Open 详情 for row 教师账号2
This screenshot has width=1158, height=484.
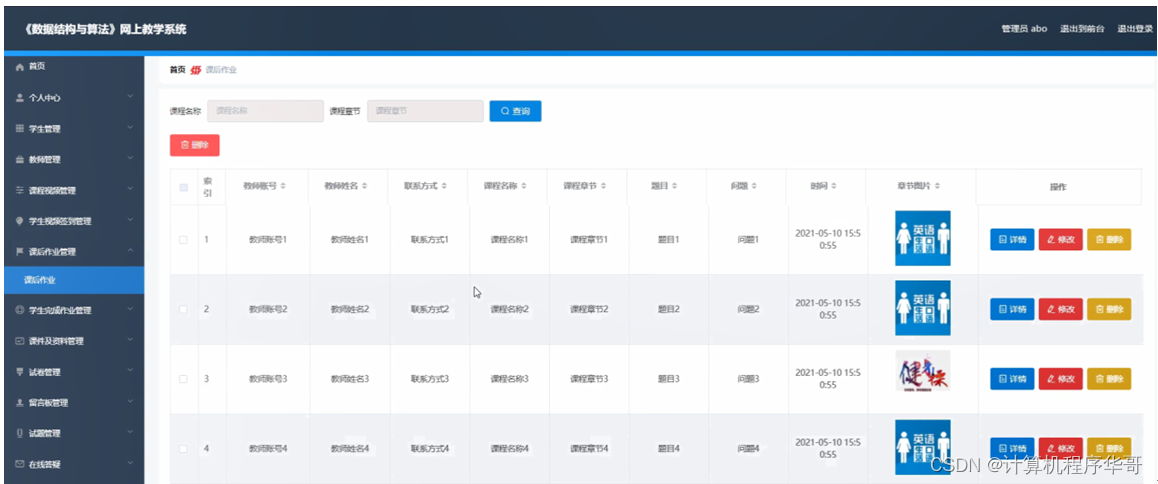pos(1013,309)
